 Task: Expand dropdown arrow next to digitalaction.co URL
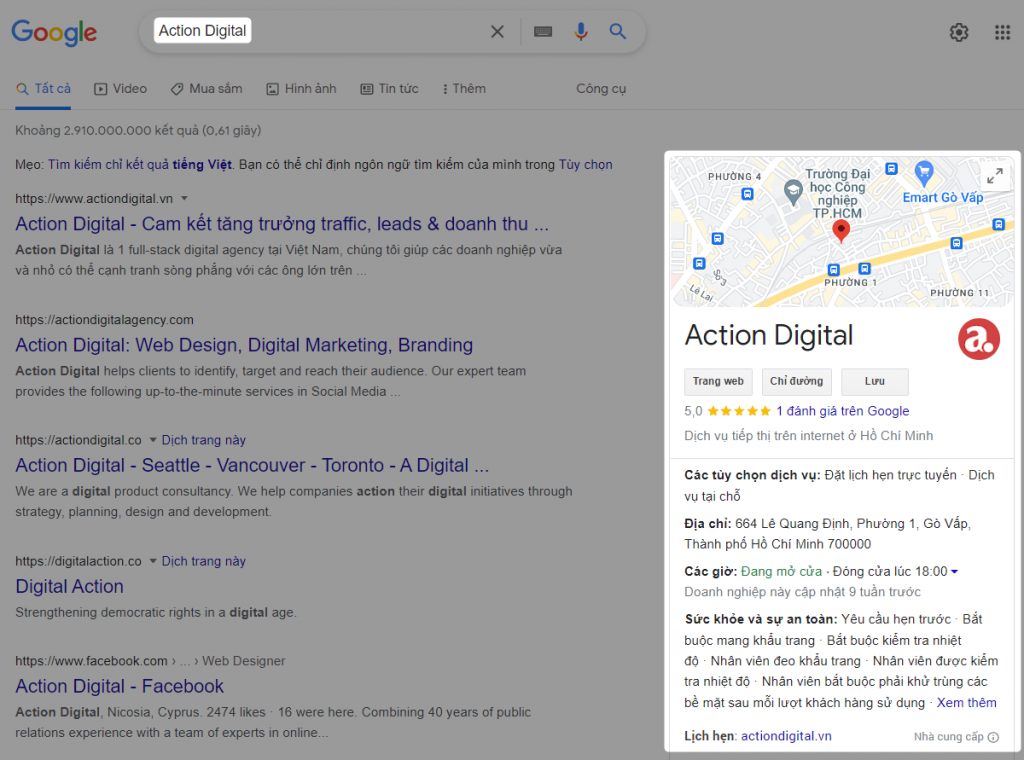152,561
